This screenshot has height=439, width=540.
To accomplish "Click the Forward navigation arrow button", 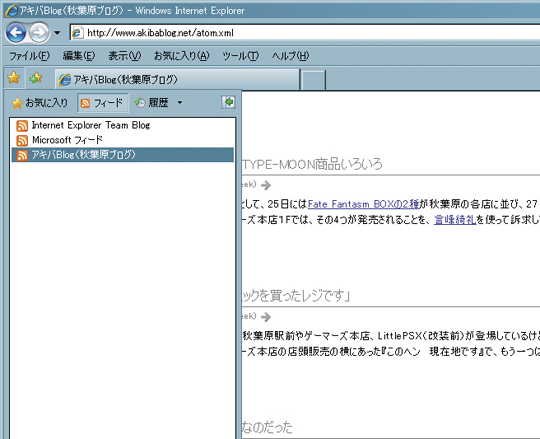I will (39, 33).
